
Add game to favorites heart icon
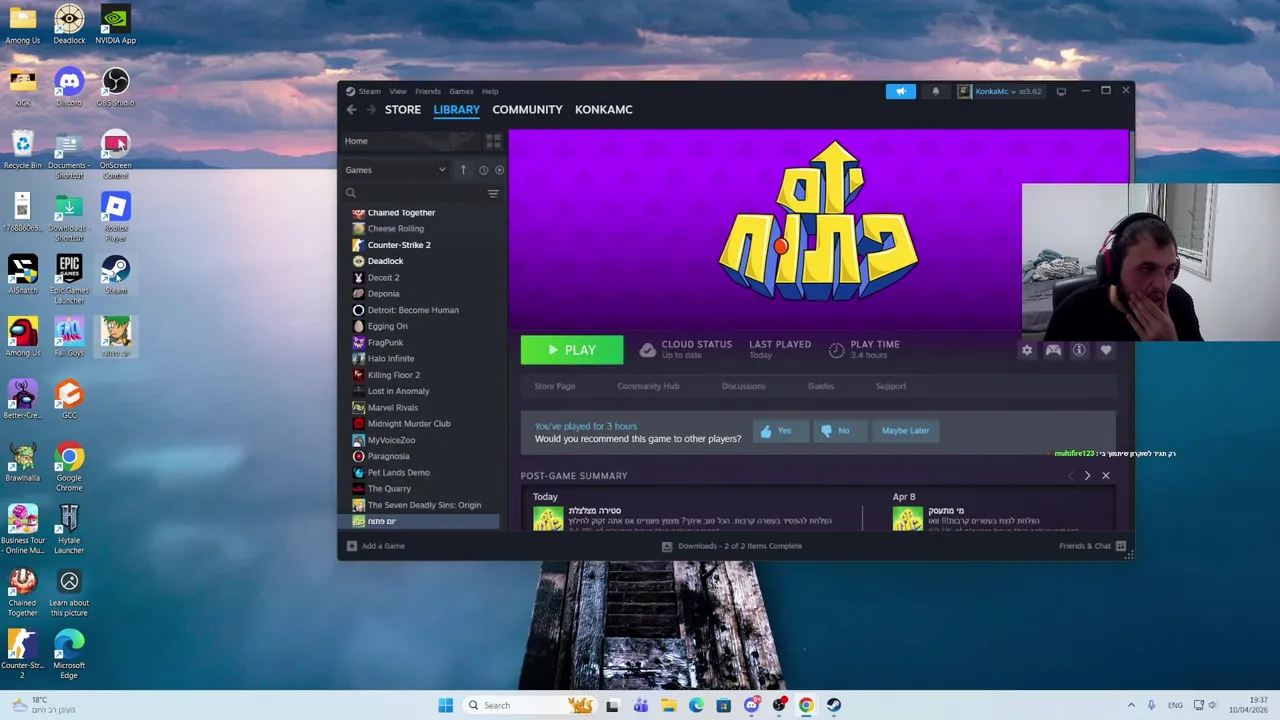(1106, 350)
